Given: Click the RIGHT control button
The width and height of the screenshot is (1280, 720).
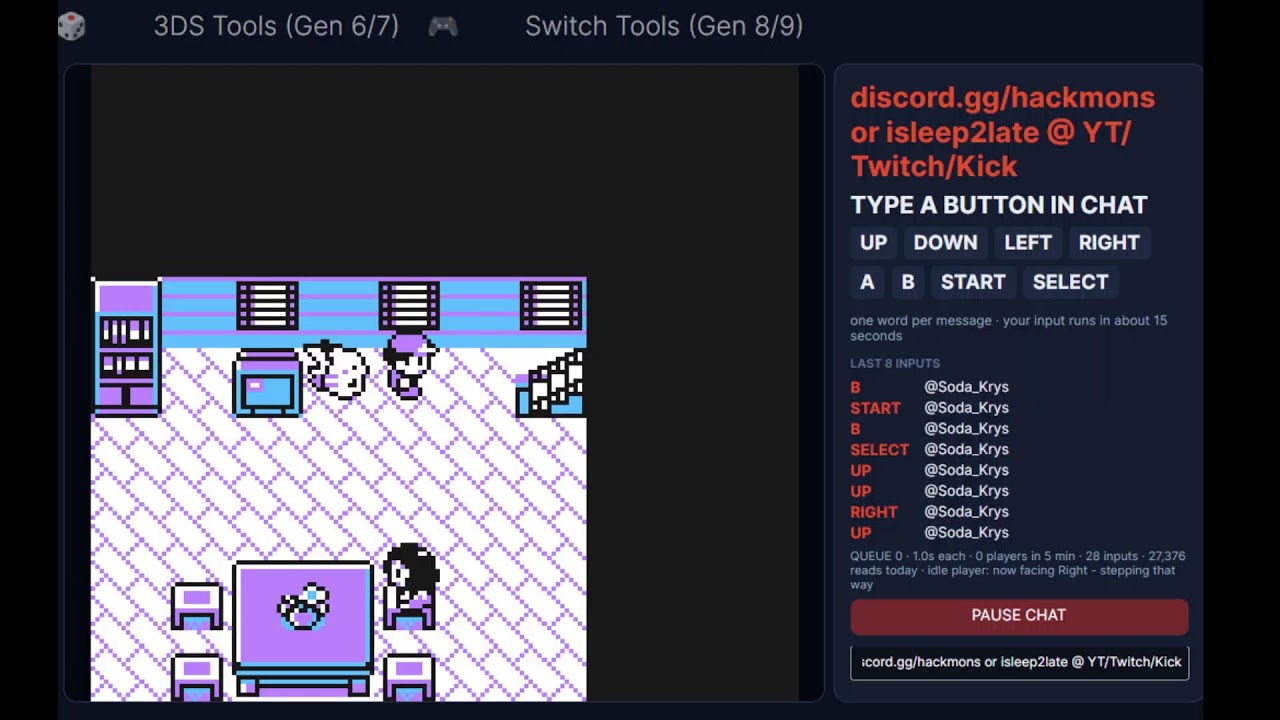Looking at the screenshot, I should pos(1109,243).
